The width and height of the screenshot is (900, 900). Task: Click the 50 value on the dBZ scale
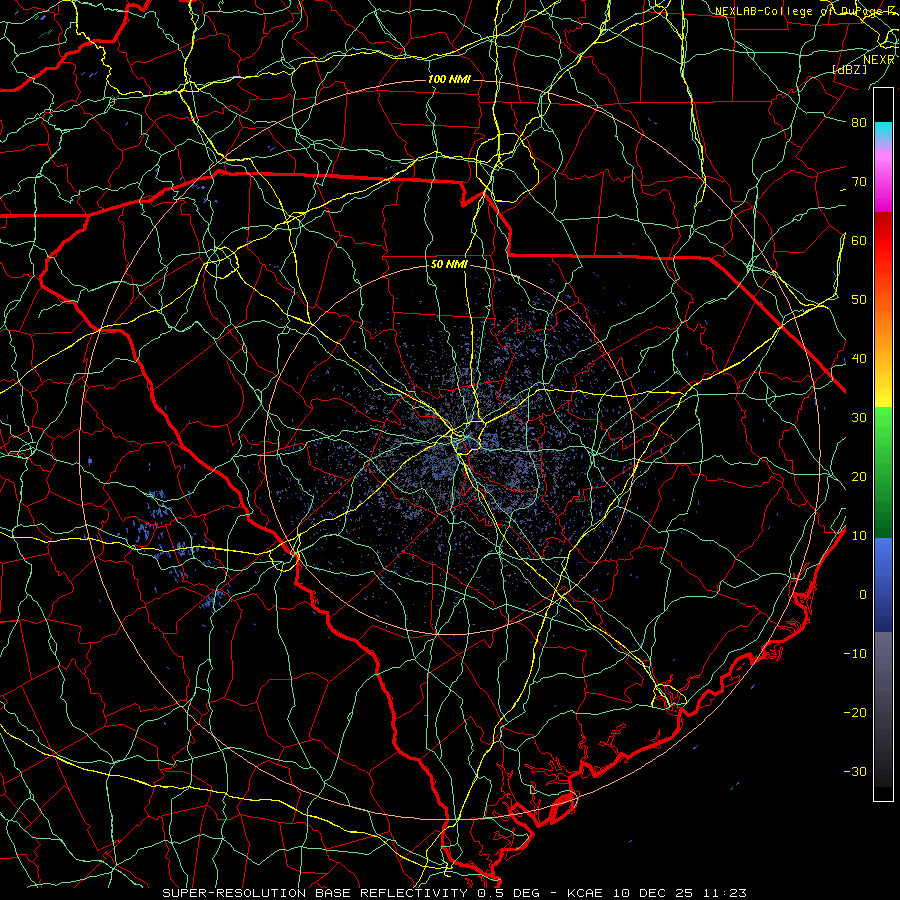[x=859, y=300]
